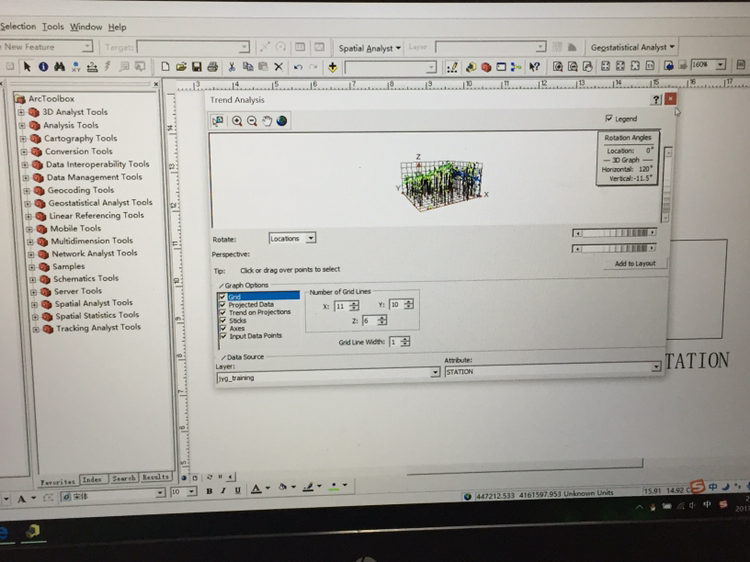The width and height of the screenshot is (750, 562).
Task: Save the map with floppy disk icon
Action: [197, 66]
